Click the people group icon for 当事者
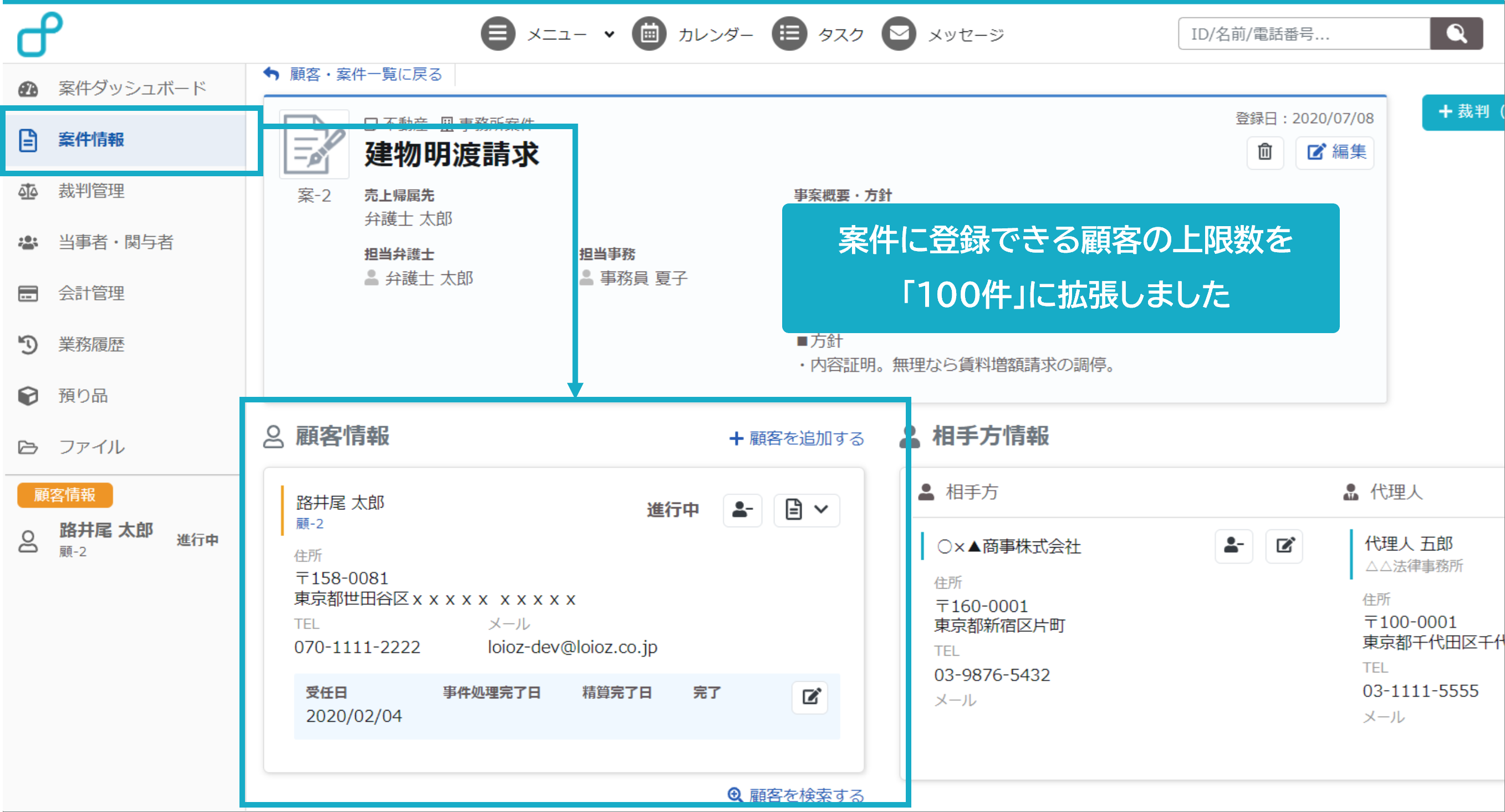The width and height of the screenshot is (1505, 812). click(x=28, y=242)
